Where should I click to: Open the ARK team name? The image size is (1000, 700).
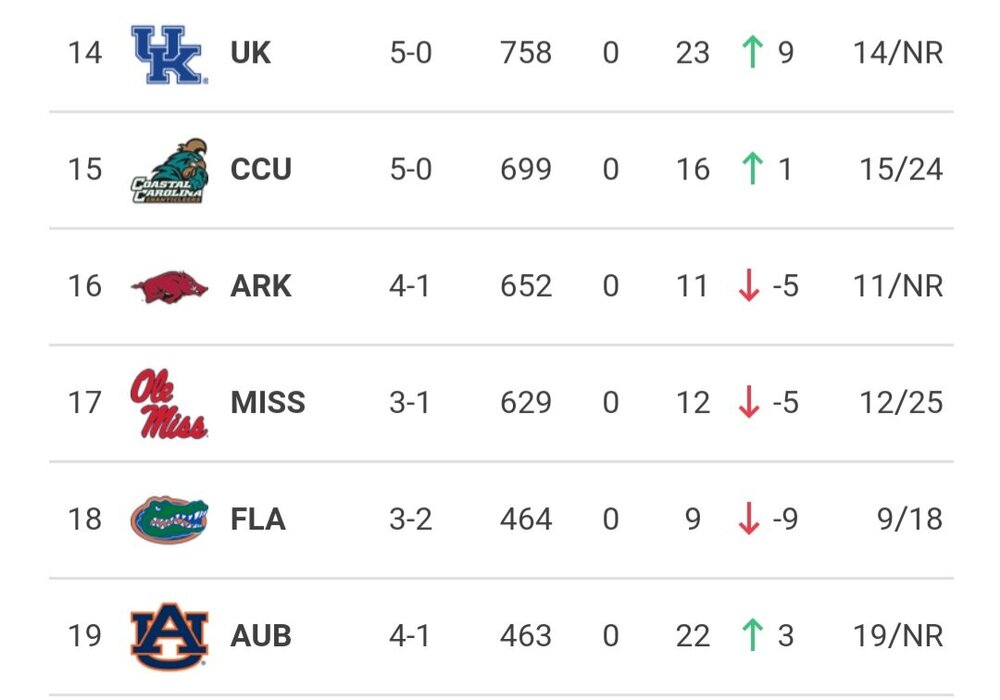pos(261,287)
